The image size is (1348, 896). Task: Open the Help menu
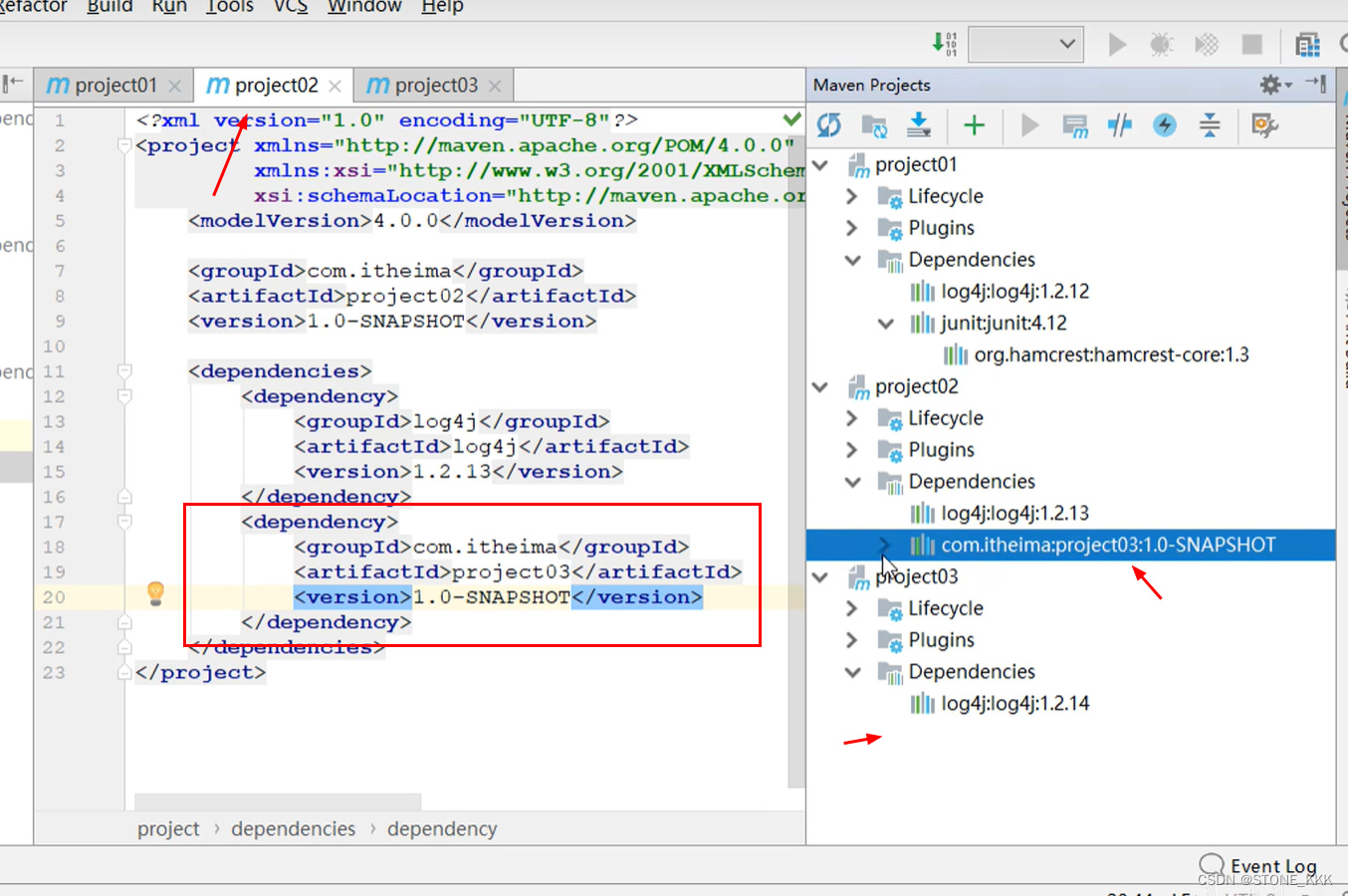tap(442, 7)
